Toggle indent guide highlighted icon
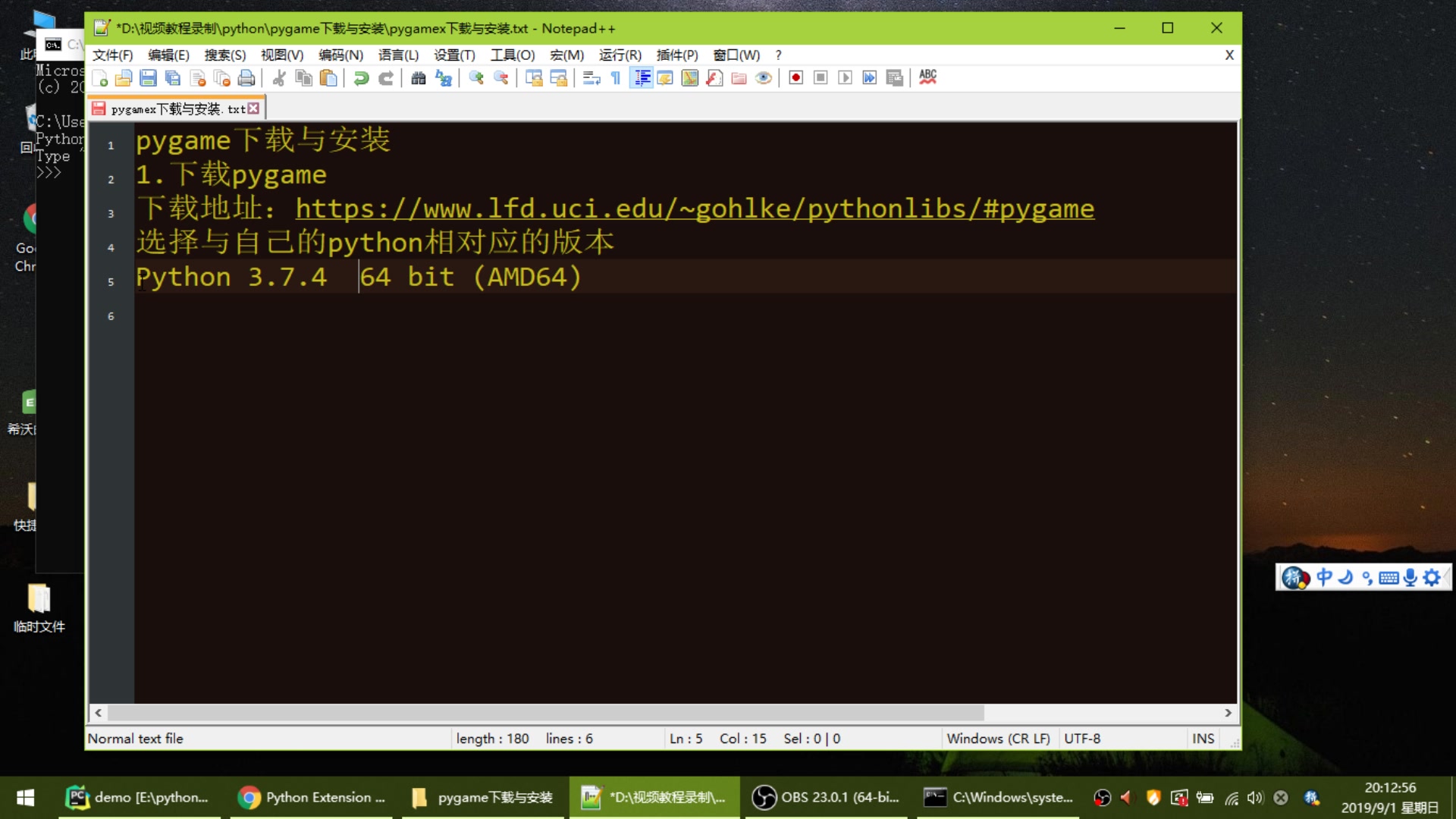 pyautogui.click(x=642, y=78)
